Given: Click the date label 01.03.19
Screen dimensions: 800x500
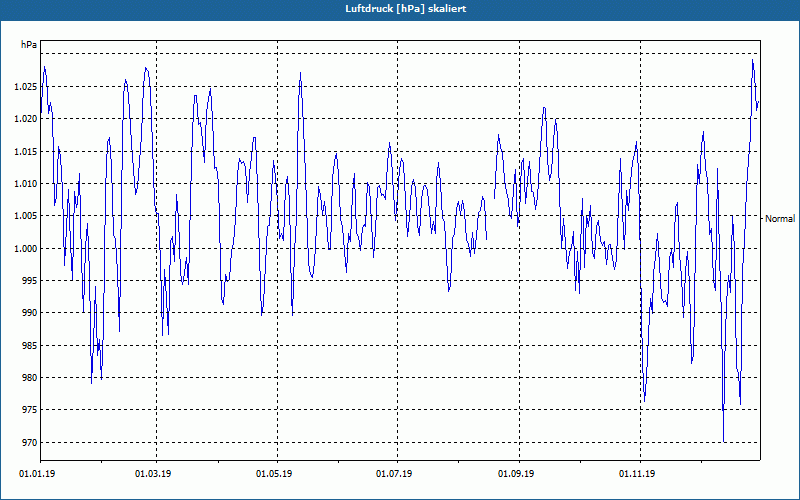Looking at the screenshot, I should (x=153, y=474).
